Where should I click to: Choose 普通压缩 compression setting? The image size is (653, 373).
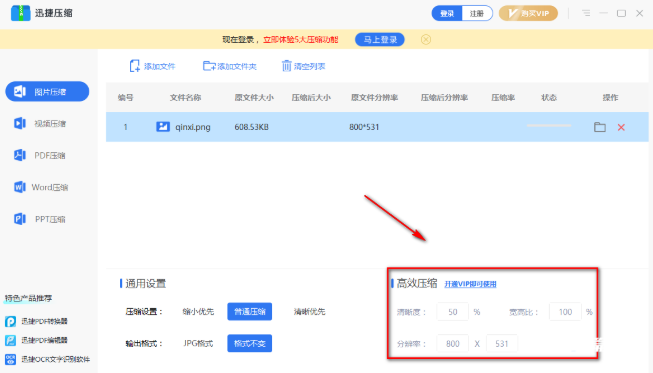click(249, 311)
